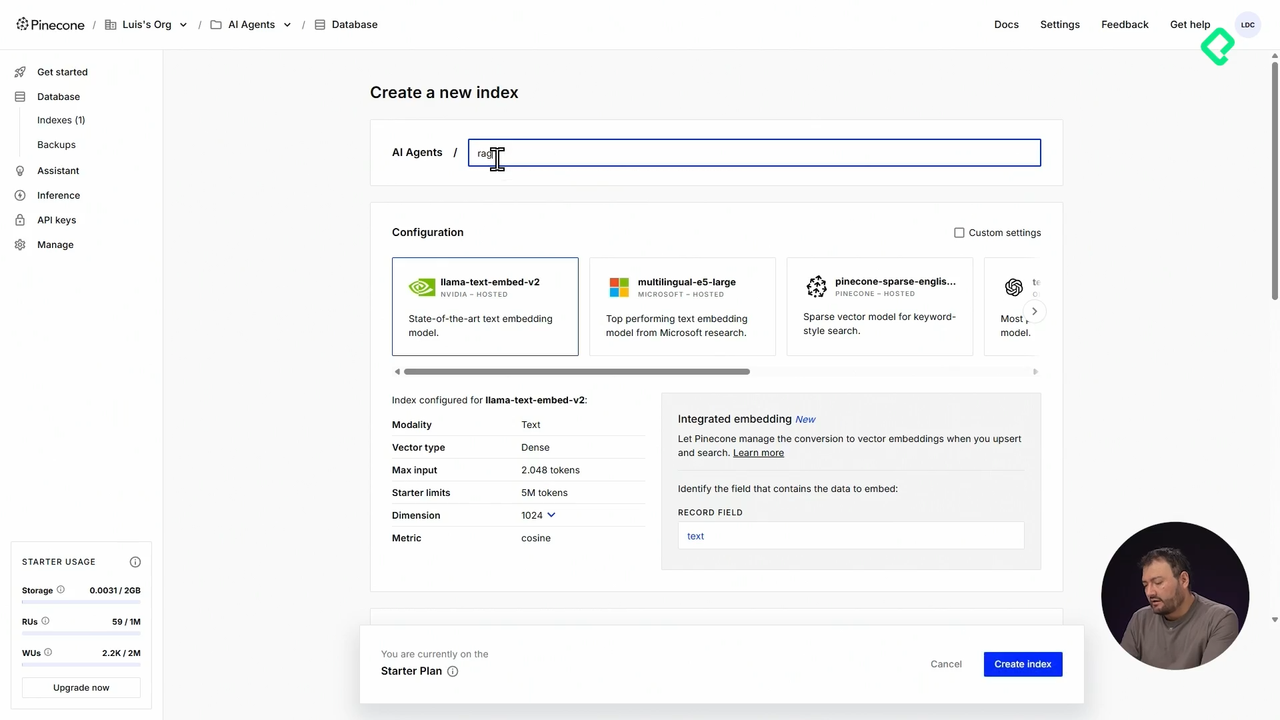Select the pinecone-sparse-english model card
The height and width of the screenshot is (720, 1280).
(x=880, y=306)
